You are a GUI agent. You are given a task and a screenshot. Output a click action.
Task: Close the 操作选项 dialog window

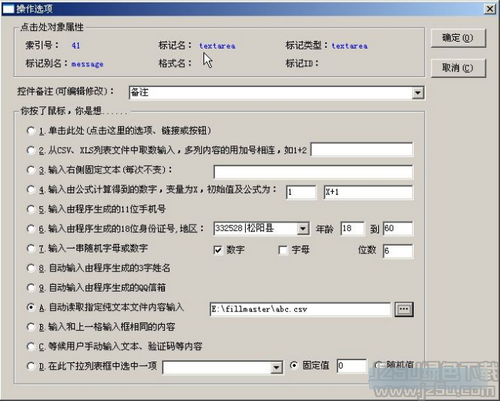pos(490,9)
